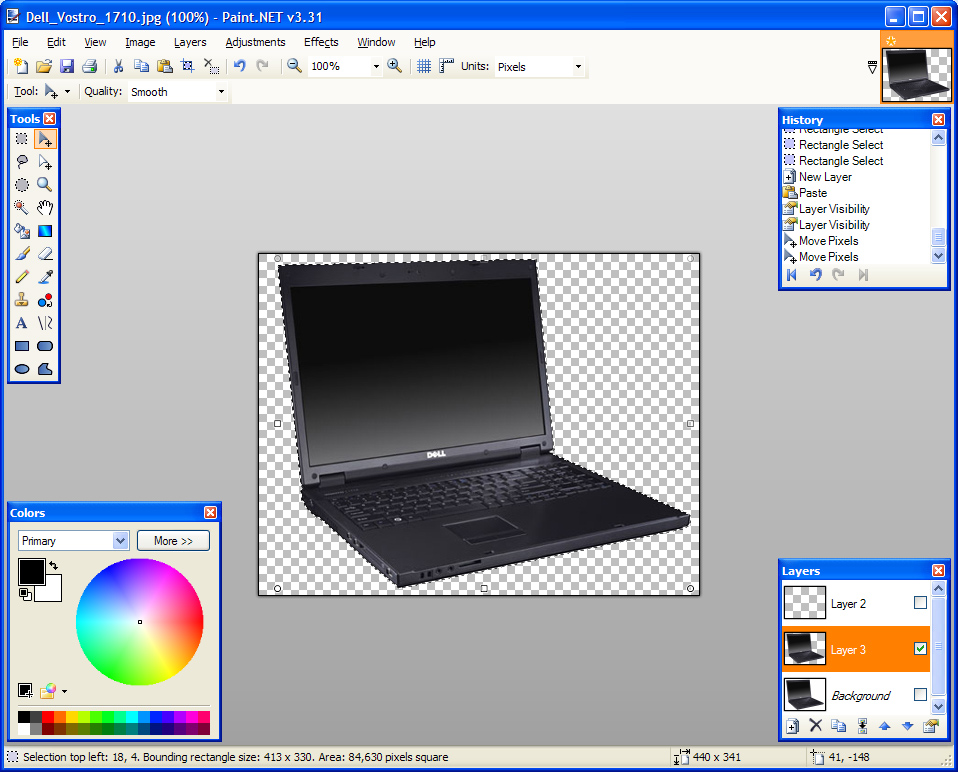Open the Primary color selector dropdown

pyautogui.click(x=120, y=541)
